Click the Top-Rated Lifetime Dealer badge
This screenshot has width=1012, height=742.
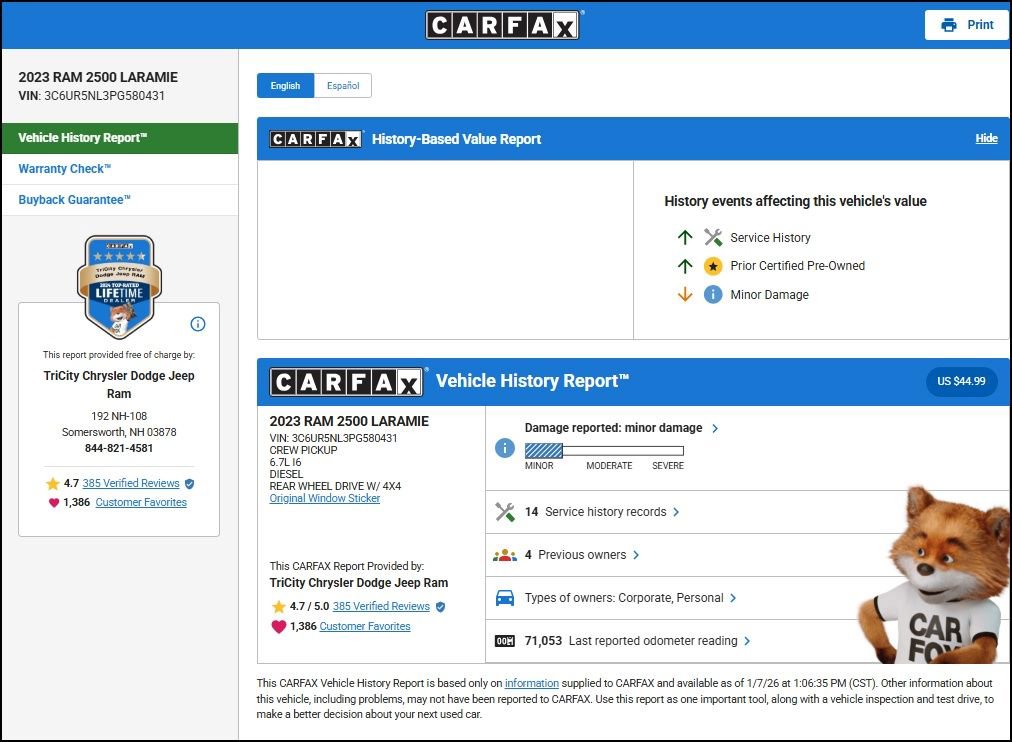[119, 286]
